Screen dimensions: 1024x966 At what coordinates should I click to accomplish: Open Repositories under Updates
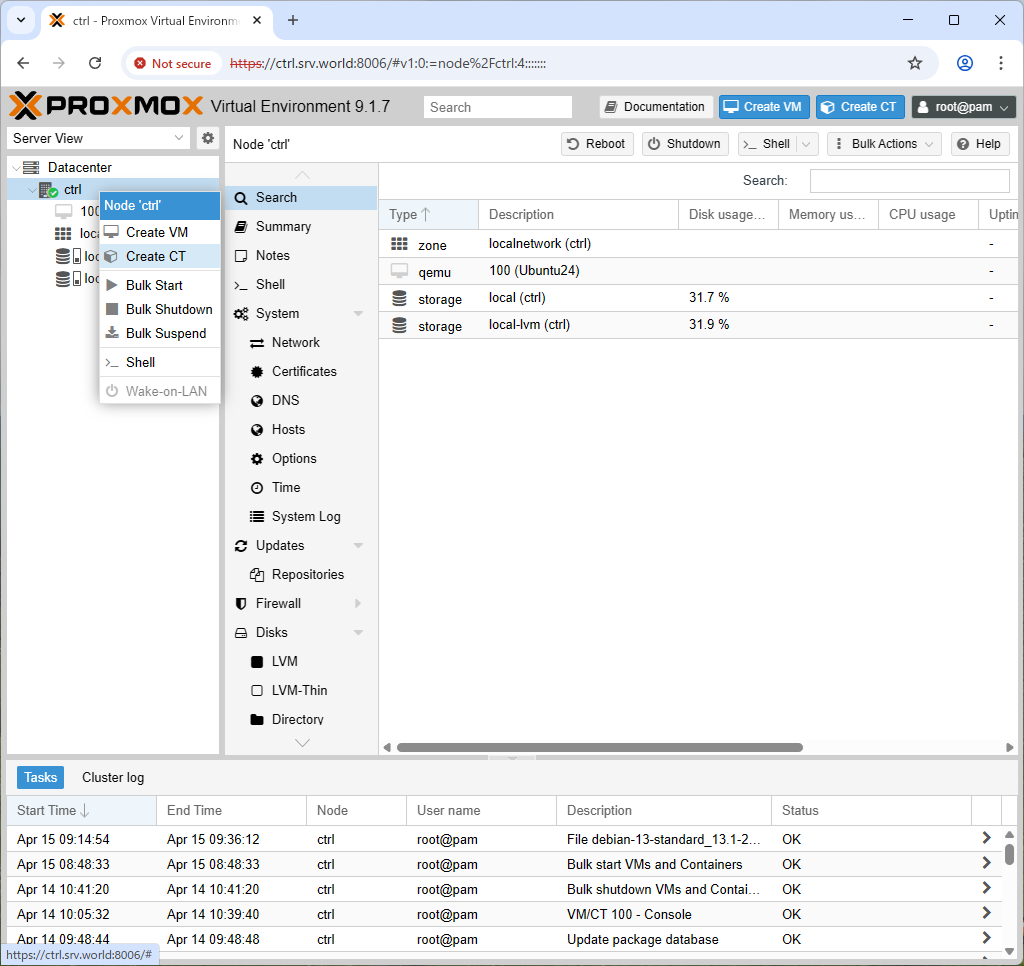[308, 574]
